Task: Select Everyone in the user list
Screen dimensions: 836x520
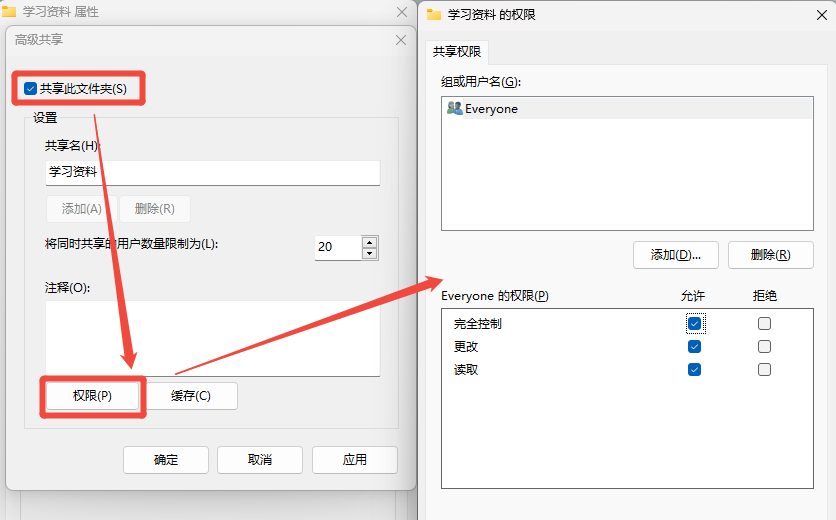Action: (x=627, y=109)
